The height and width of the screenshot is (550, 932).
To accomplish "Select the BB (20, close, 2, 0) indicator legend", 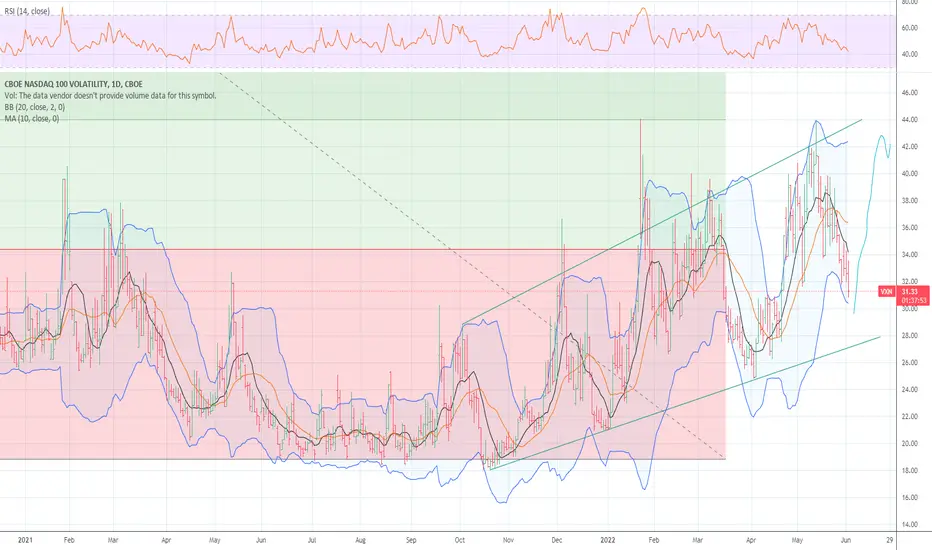I will (34, 107).
